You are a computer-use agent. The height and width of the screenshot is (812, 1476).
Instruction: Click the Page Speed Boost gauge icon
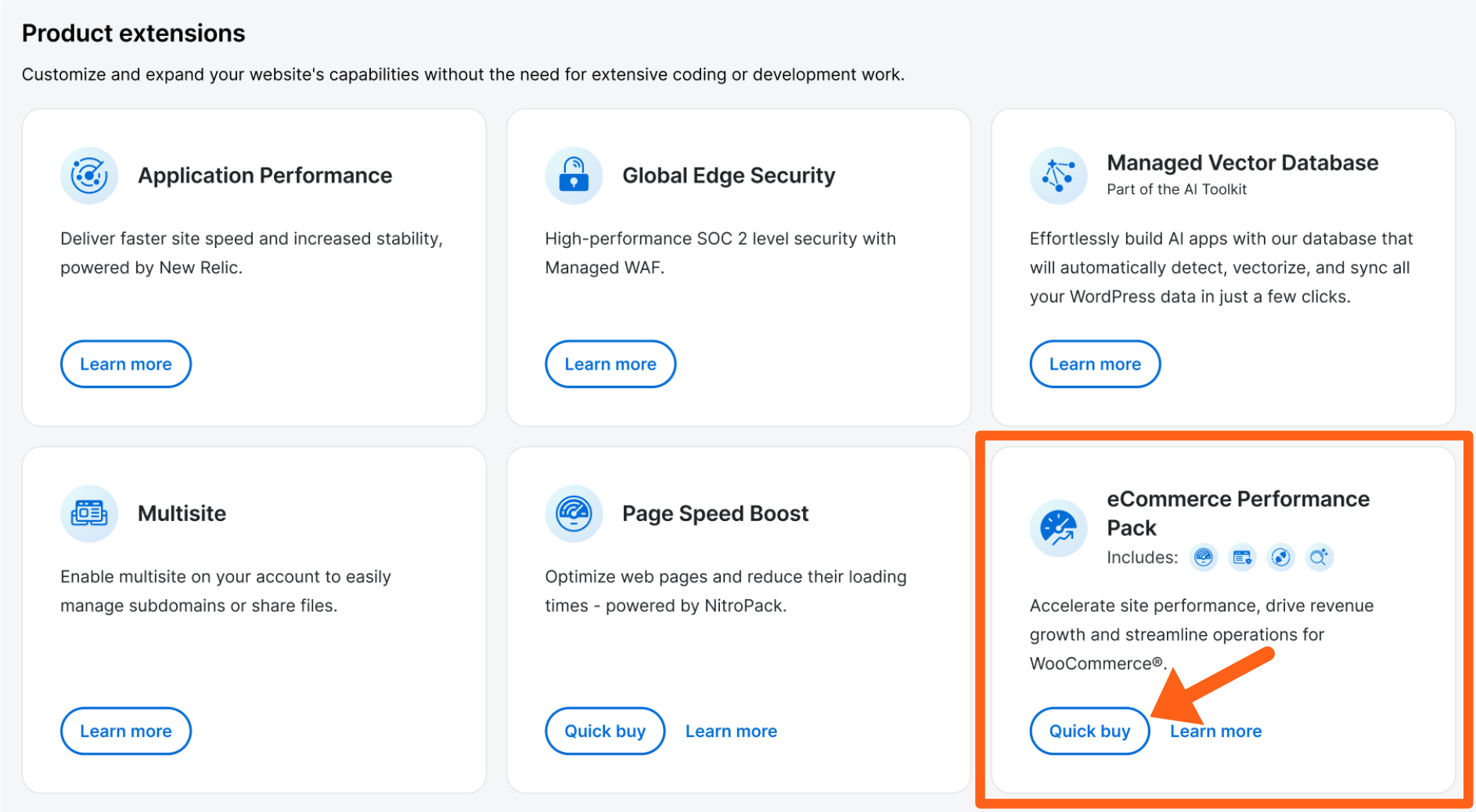point(574,513)
